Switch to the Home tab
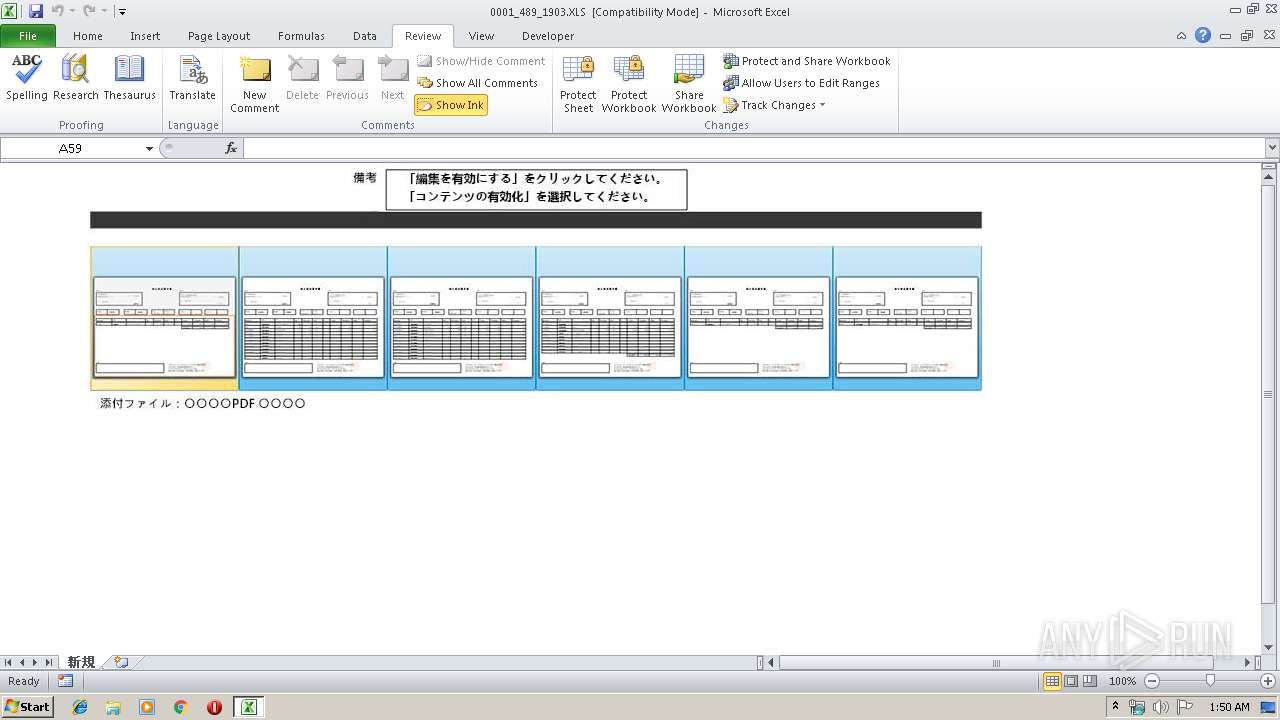 88,36
